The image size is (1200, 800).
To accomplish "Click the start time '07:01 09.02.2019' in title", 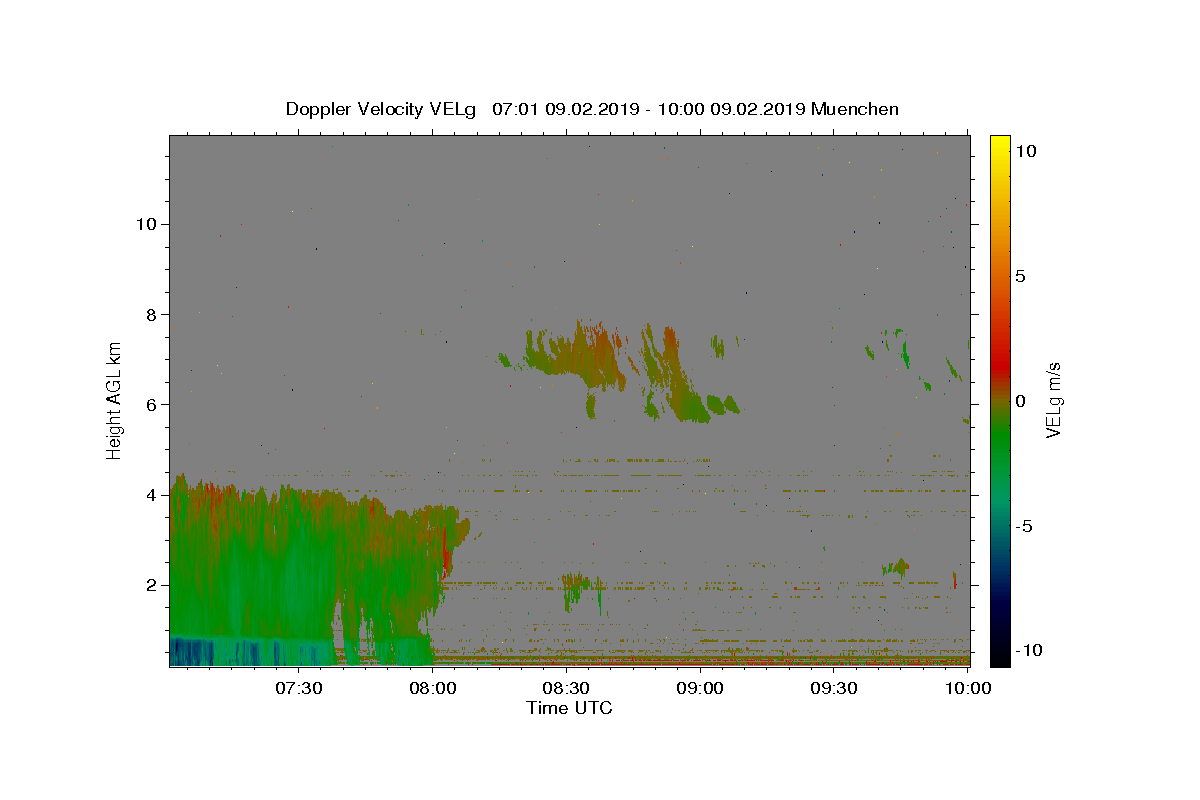I will 566,109.
